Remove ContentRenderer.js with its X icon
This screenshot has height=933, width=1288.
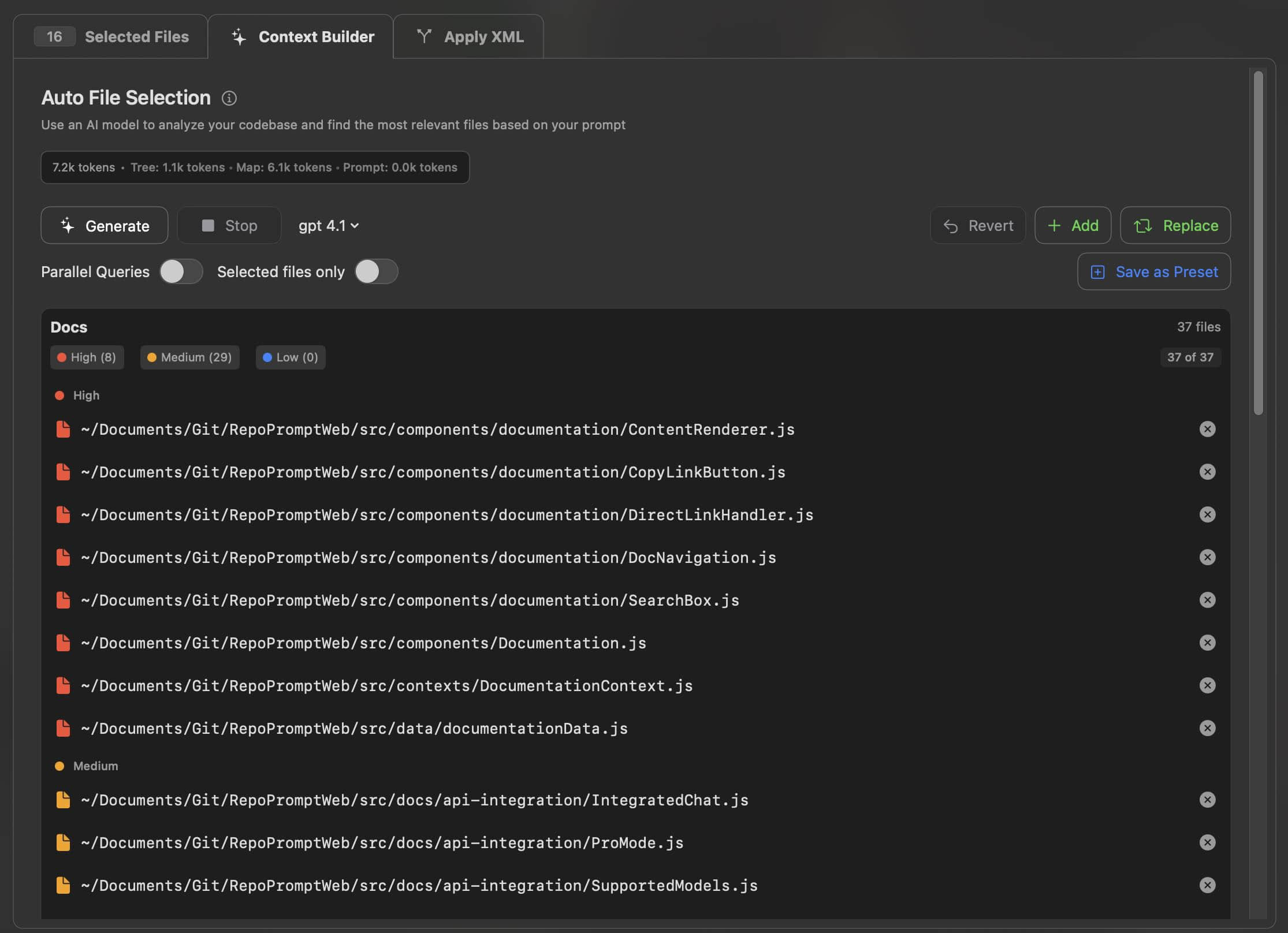click(x=1207, y=429)
